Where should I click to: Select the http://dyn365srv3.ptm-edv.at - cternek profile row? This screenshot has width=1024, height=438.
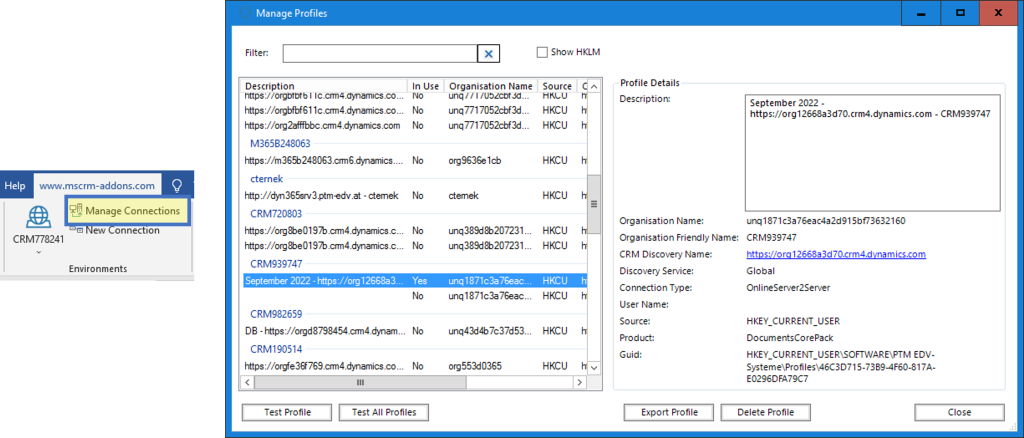click(415, 196)
